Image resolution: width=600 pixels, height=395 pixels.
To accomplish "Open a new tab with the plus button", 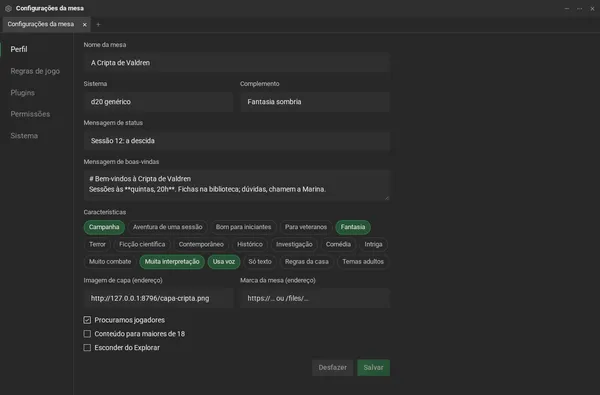I will (x=98, y=24).
